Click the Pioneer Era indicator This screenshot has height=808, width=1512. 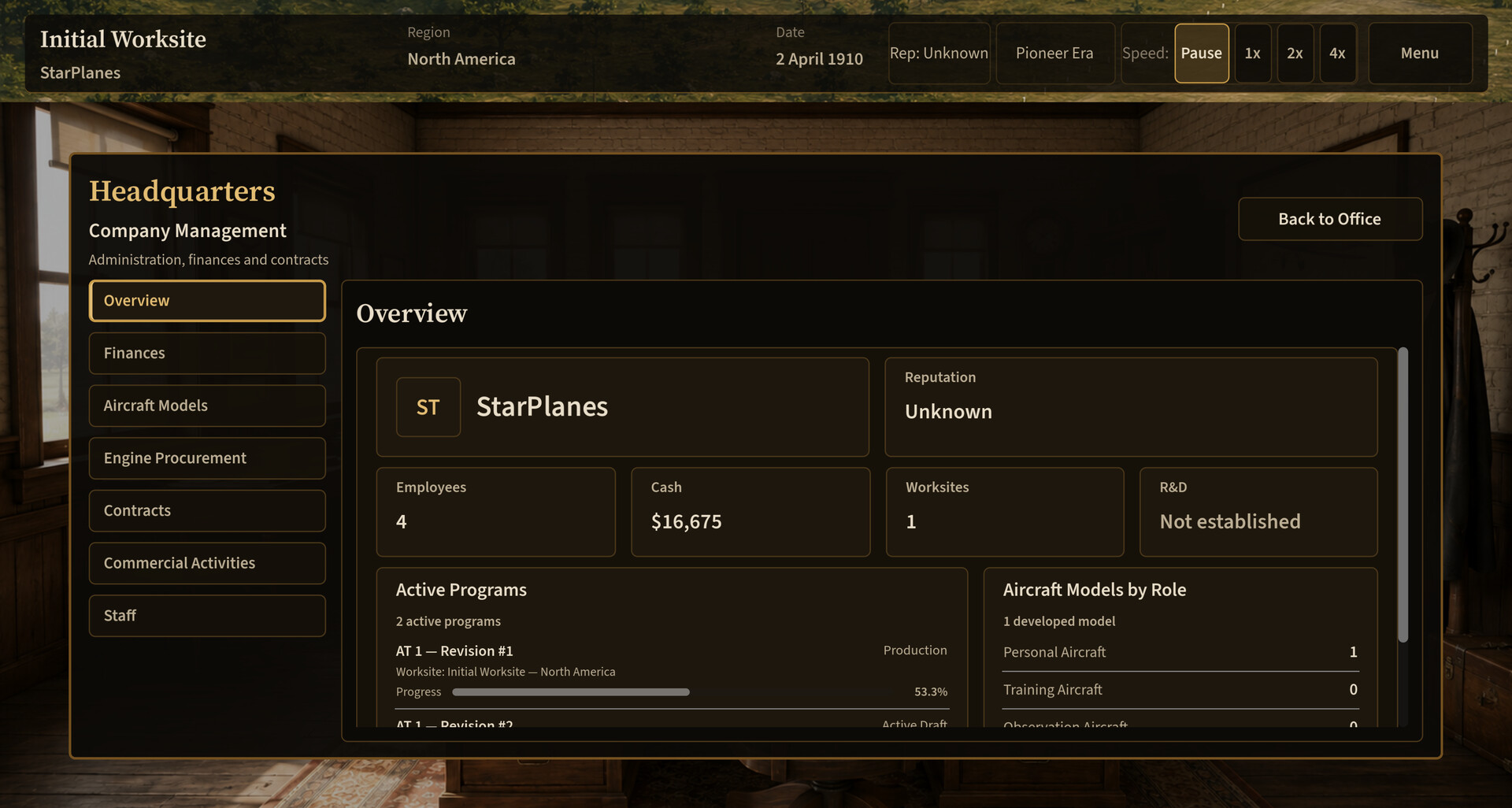(x=1054, y=53)
